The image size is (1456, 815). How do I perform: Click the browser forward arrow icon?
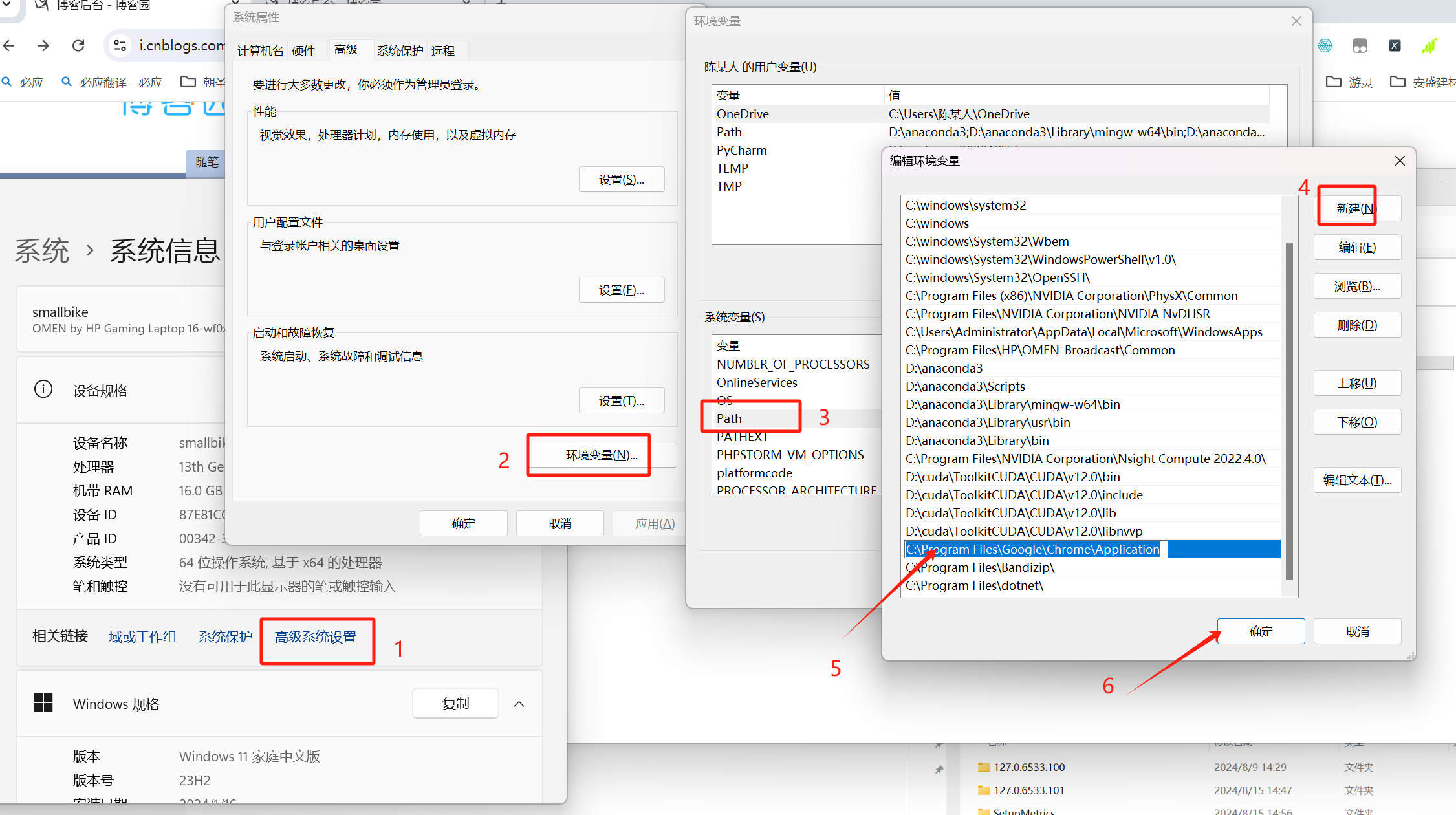point(43,46)
